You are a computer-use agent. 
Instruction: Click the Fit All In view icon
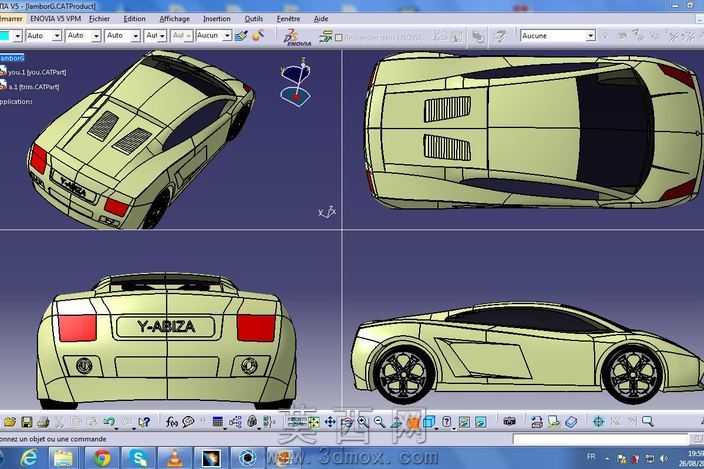[x=313, y=421]
